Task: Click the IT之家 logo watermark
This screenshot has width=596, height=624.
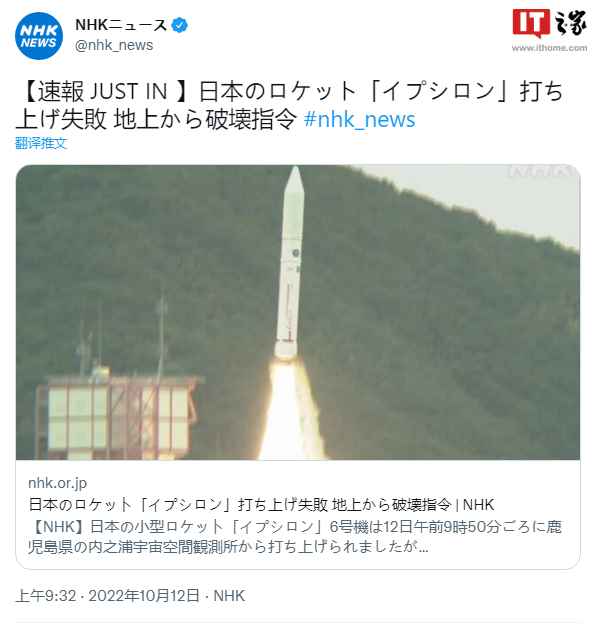Action: (549, 23)
